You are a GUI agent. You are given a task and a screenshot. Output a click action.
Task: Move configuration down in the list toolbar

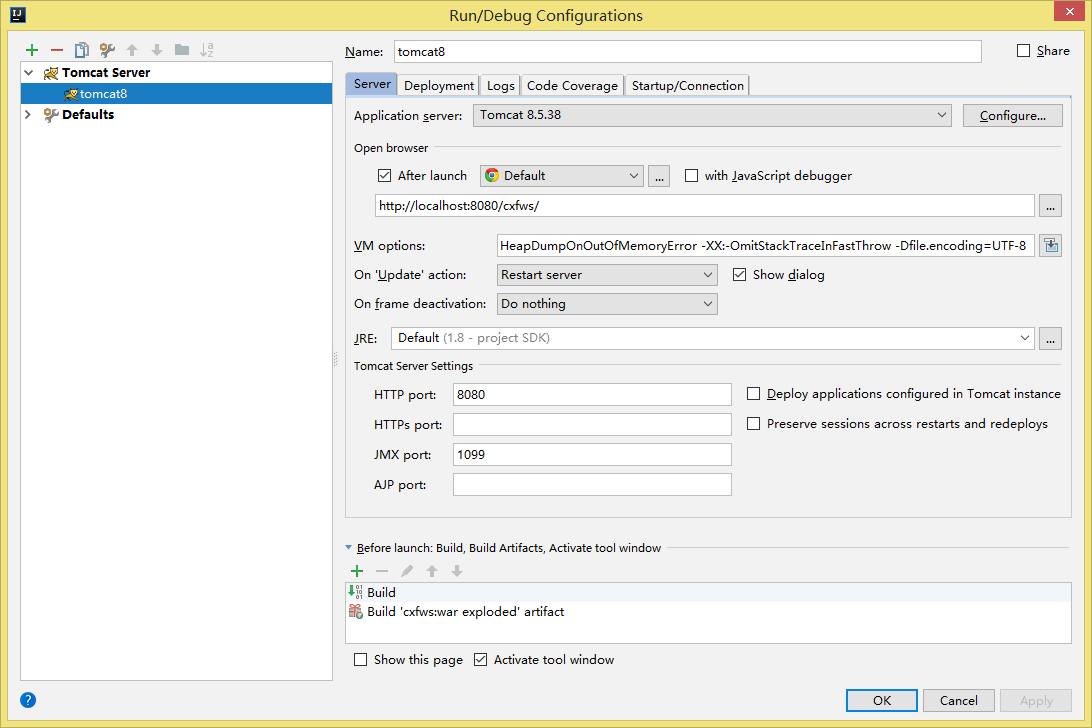[x=157, y=50]
